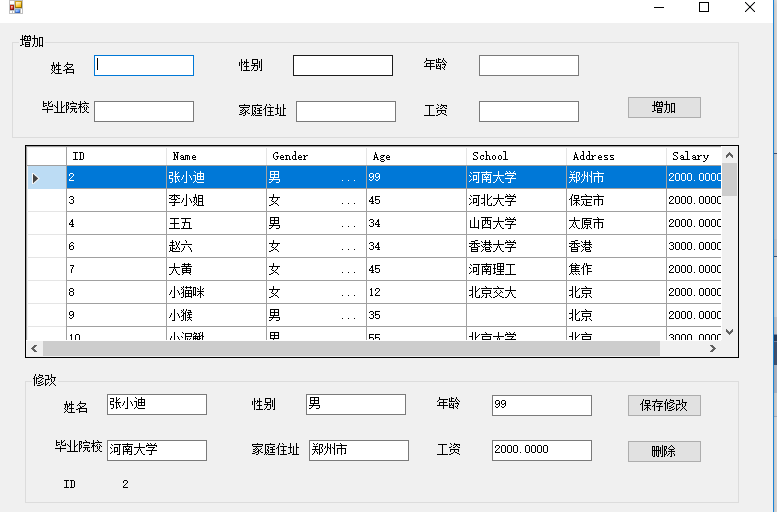777x512 pixels.
Task: Select row header of the 赵六 row
Action: click(47, 246)
